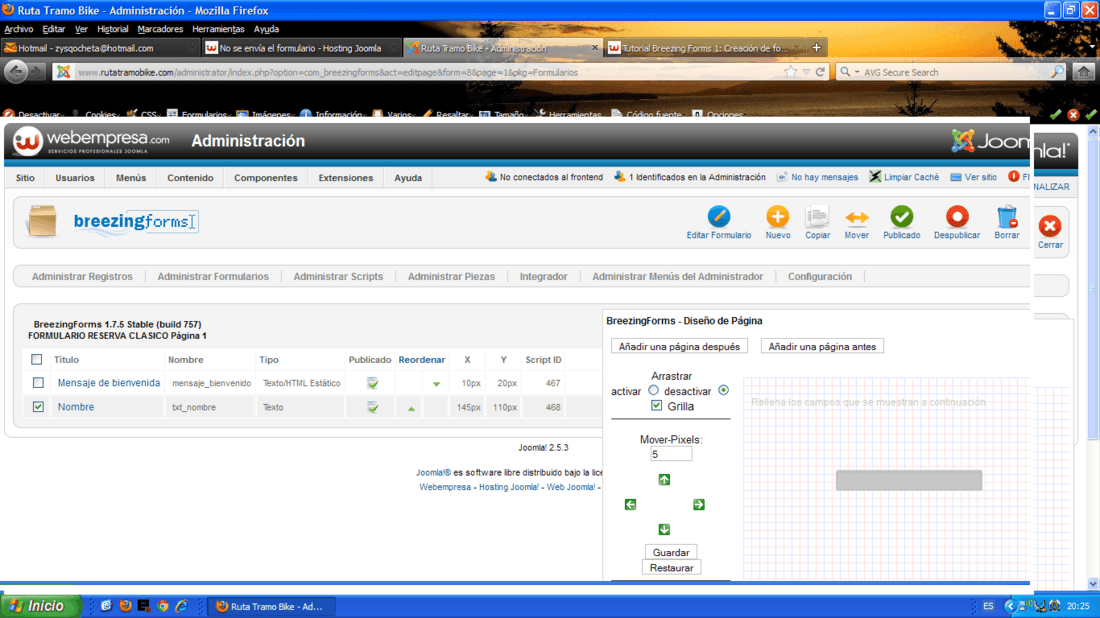Open the Administrar Scripts section
Image resolution: width=1100 pixels, height=618 pixels.
pos(338,277)
